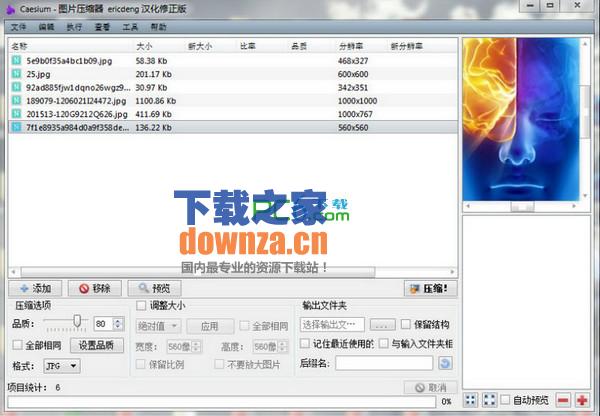600x416 pixels.
Task: Click the quality value spinner arrows
Action: [118, 324]
